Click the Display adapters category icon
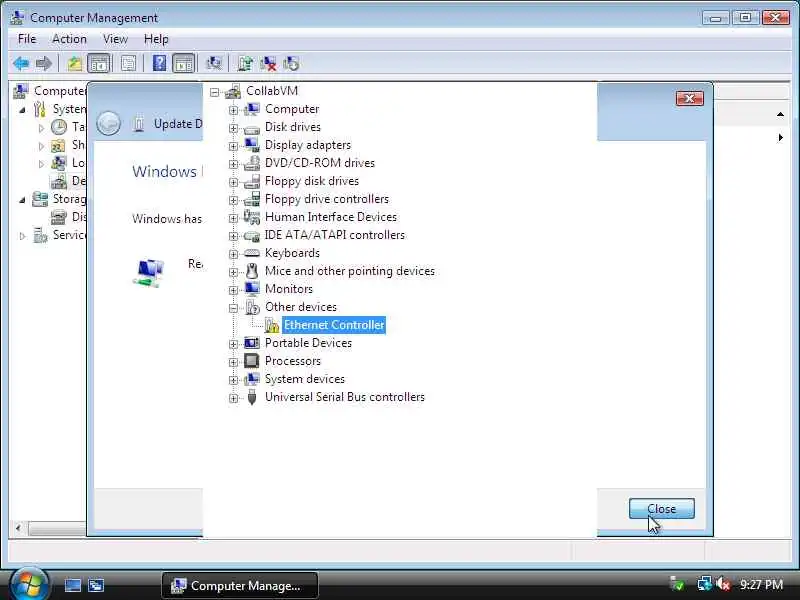The image size is (800, 600). (x=252, y=145)
